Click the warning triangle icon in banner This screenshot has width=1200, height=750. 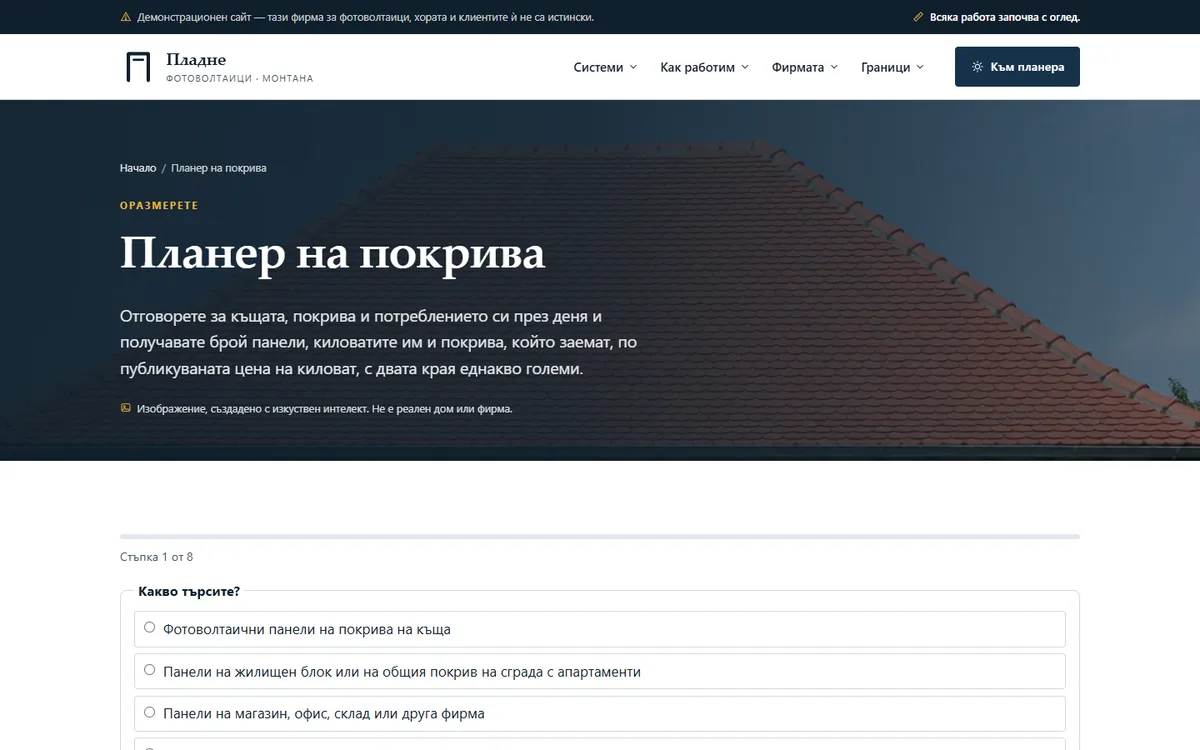tap(125, 17)
